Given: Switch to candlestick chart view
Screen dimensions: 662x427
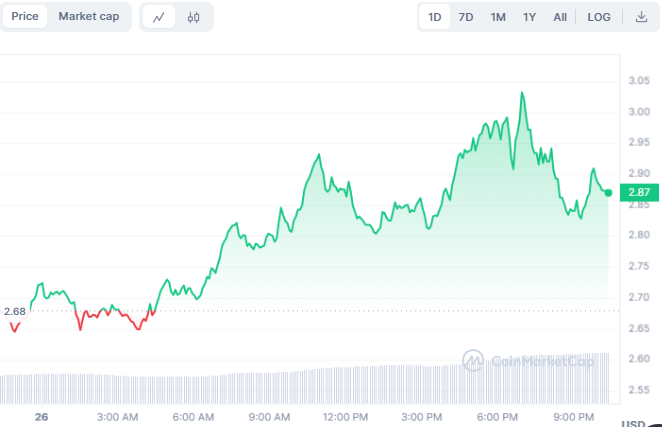Looking at the screenshot, I should (194, 17).
